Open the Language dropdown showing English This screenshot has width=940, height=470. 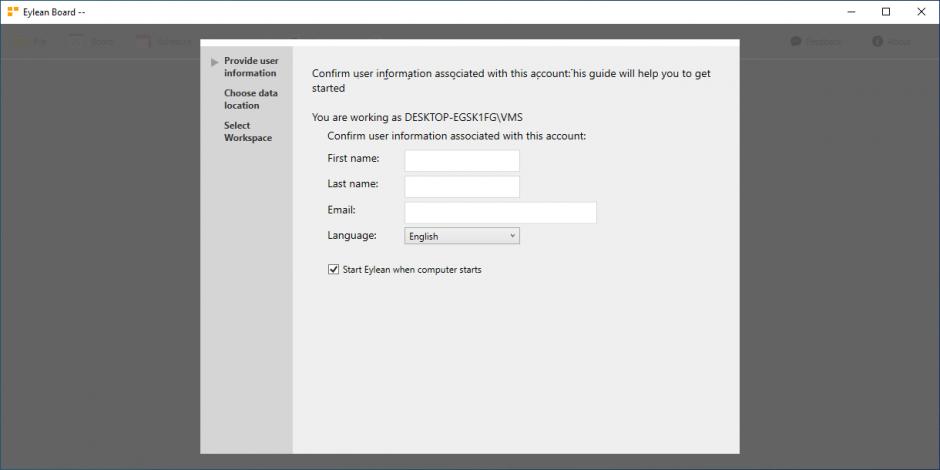[x=462, y=236]
